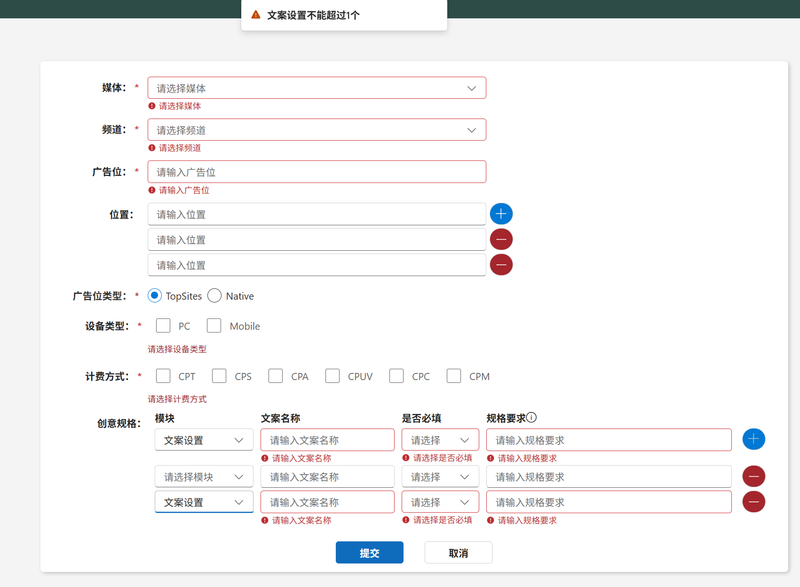Click the blue add position plus icon

[x=501, y=214]
